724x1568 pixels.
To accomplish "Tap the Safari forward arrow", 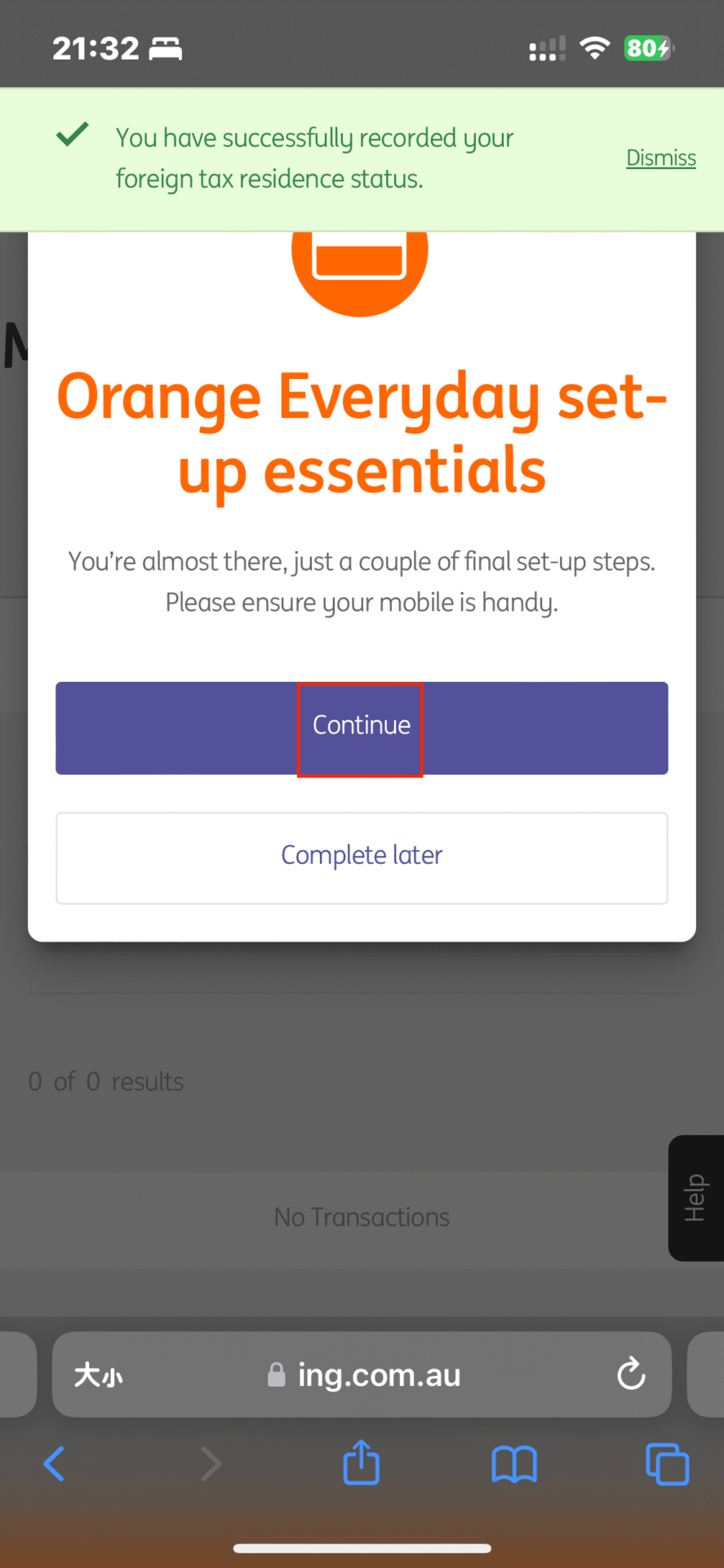I will pos(211,1463).
